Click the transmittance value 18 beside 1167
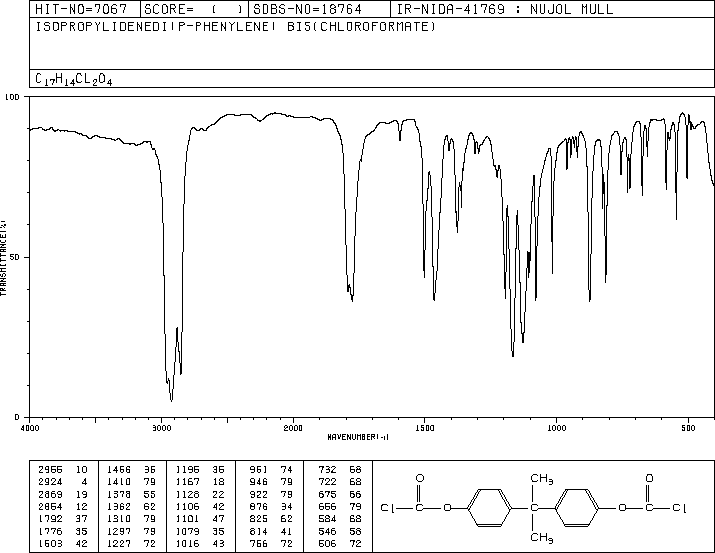Screen dimensions: 715x553 pos(218,482)
